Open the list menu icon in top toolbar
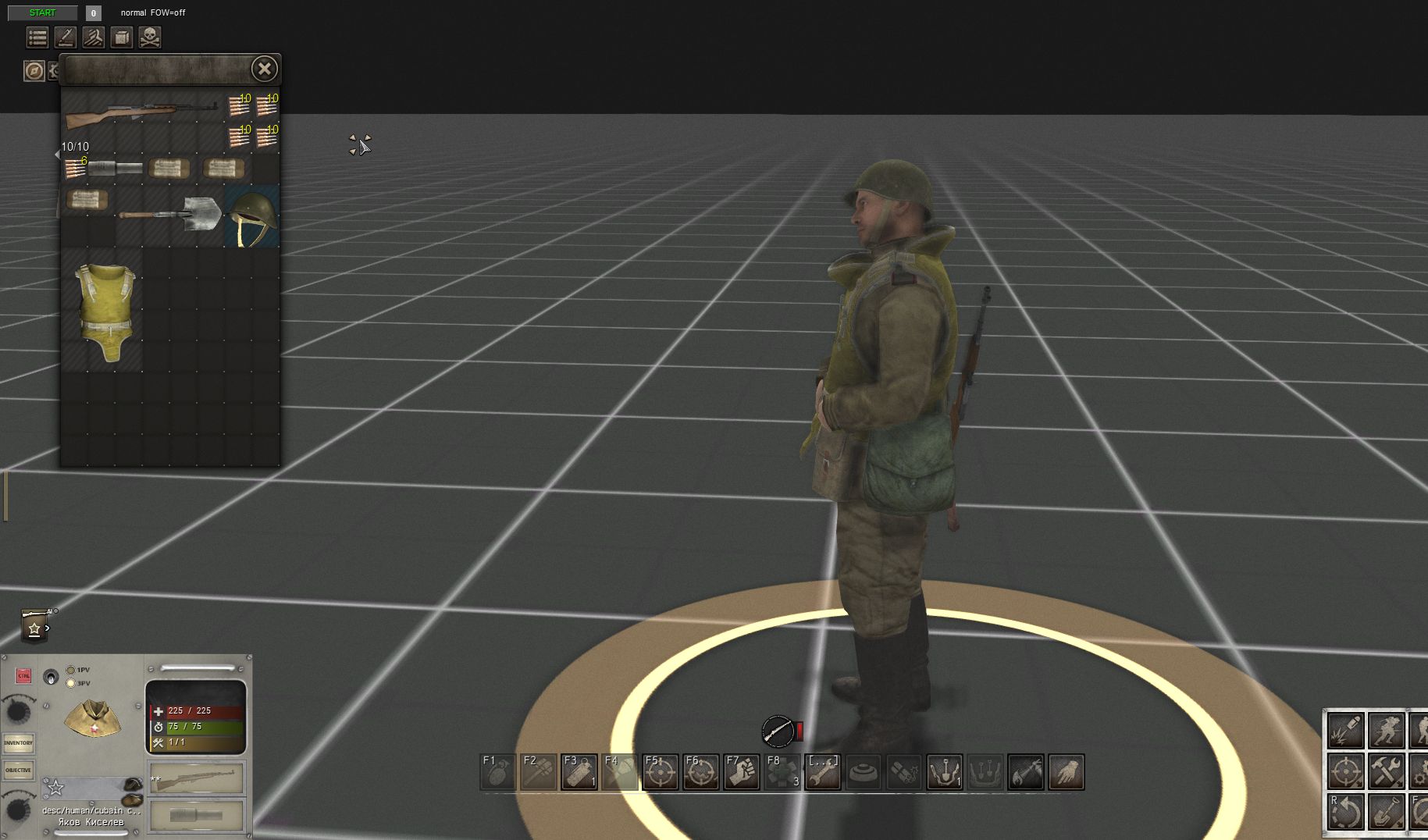This screenshot has width=1428, height=840. [37, 37]
